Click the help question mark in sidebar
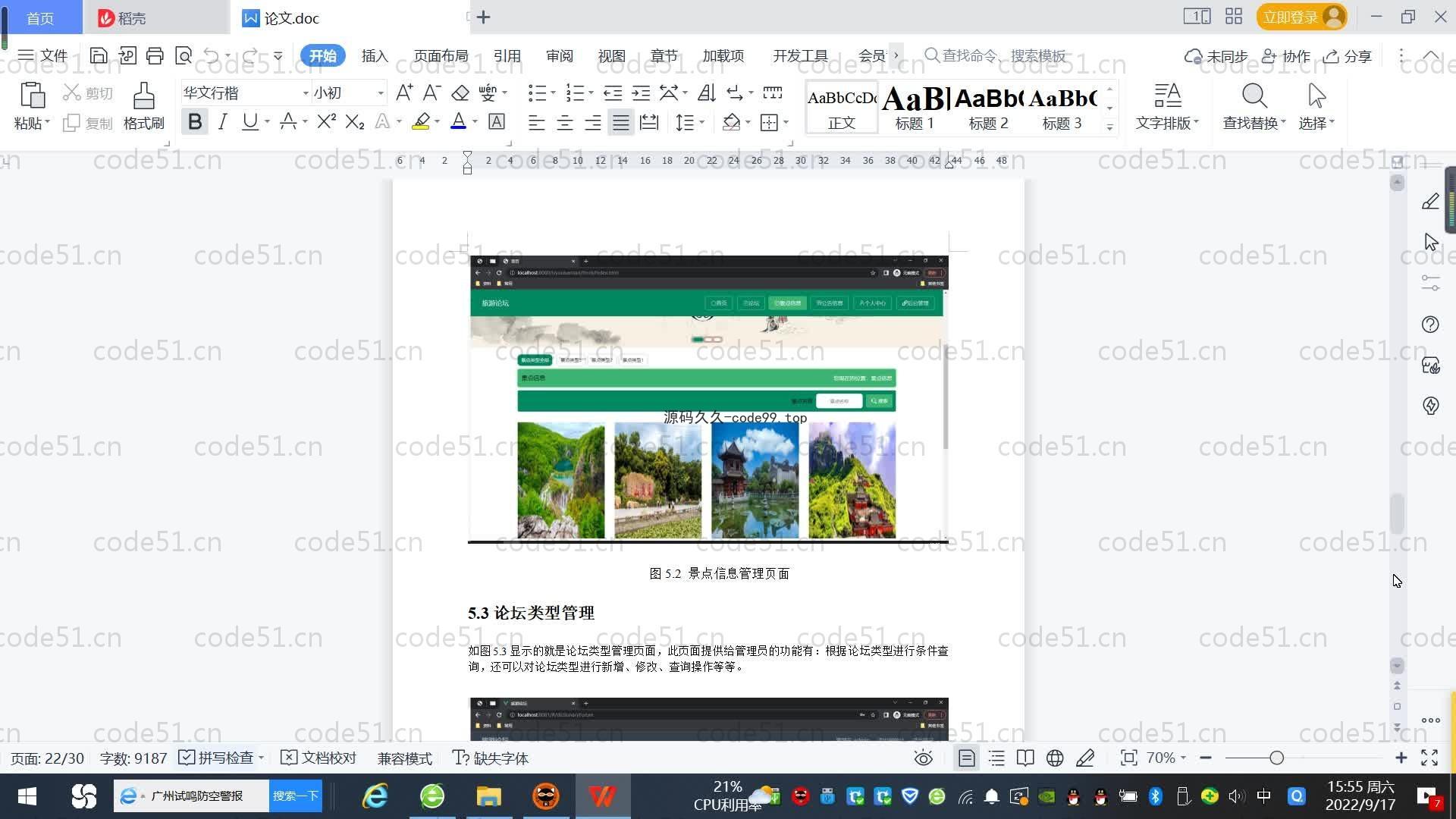Image resolution: width=1456 pixels, height=819 pixels. point(1430,325)
